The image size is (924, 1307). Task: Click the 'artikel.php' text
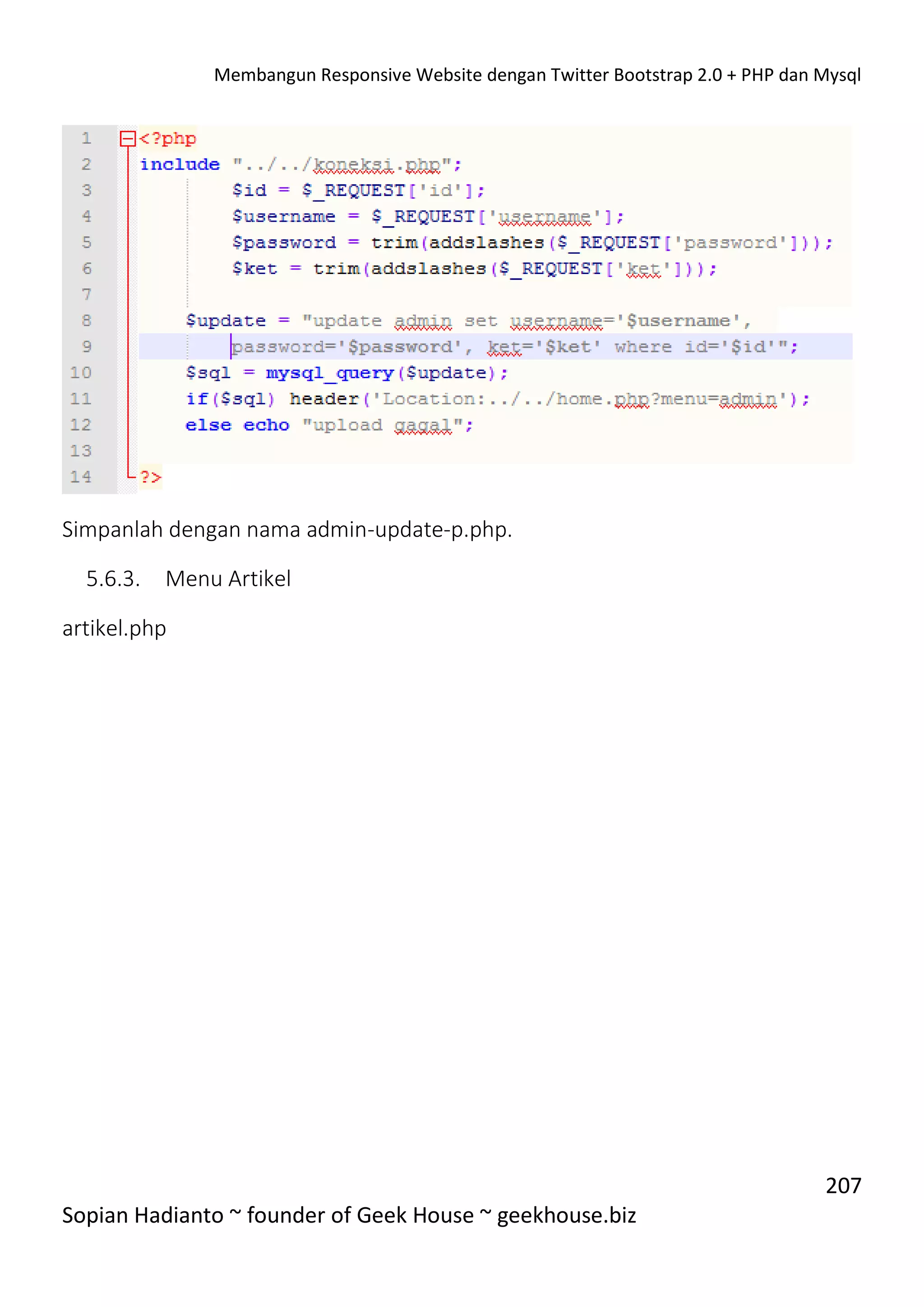pyautogui.click(x=114, y=629)
